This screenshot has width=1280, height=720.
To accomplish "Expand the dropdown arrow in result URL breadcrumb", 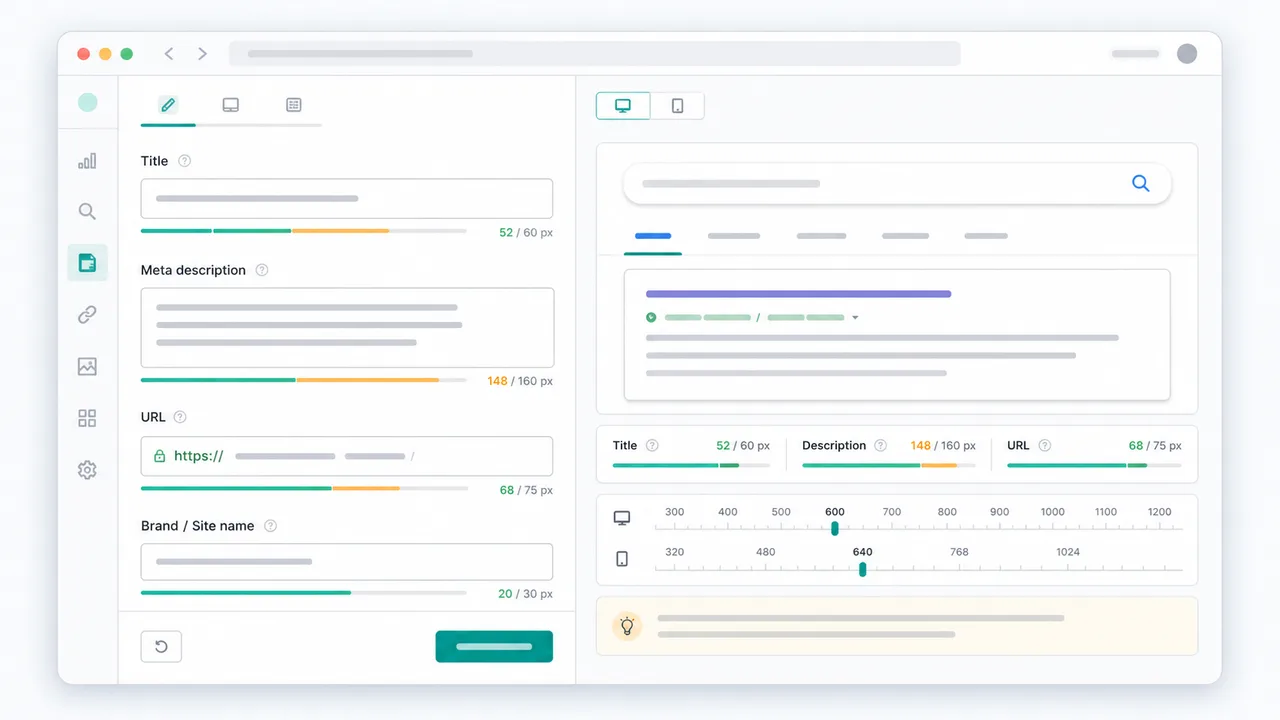I will (x=855, y=318).
